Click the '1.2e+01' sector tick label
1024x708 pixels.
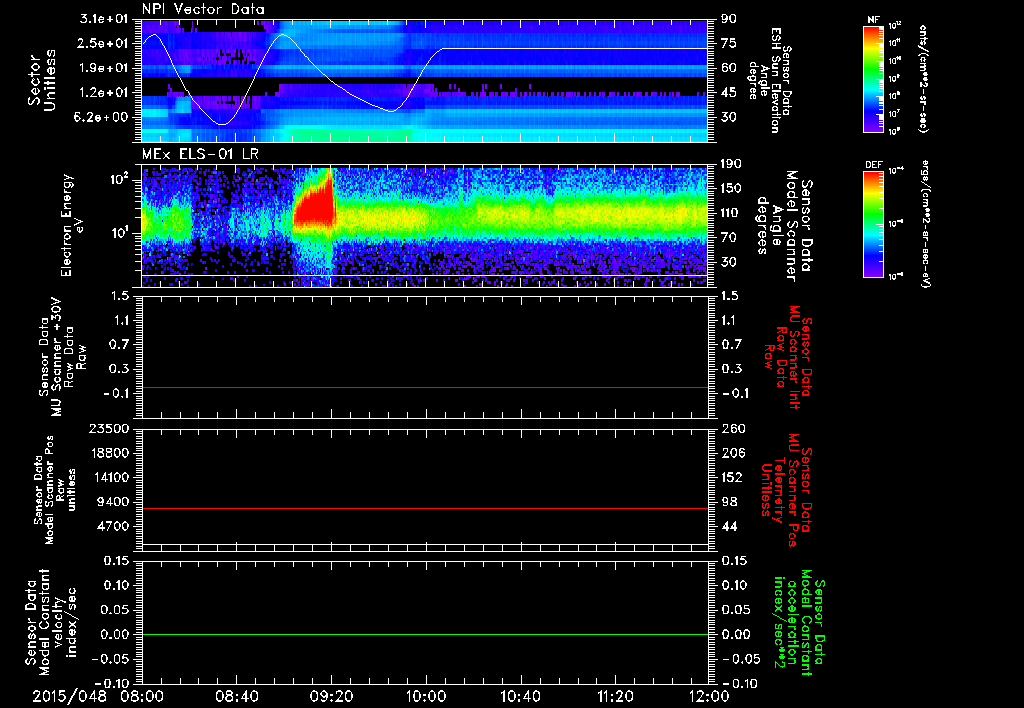coord(104,93)
